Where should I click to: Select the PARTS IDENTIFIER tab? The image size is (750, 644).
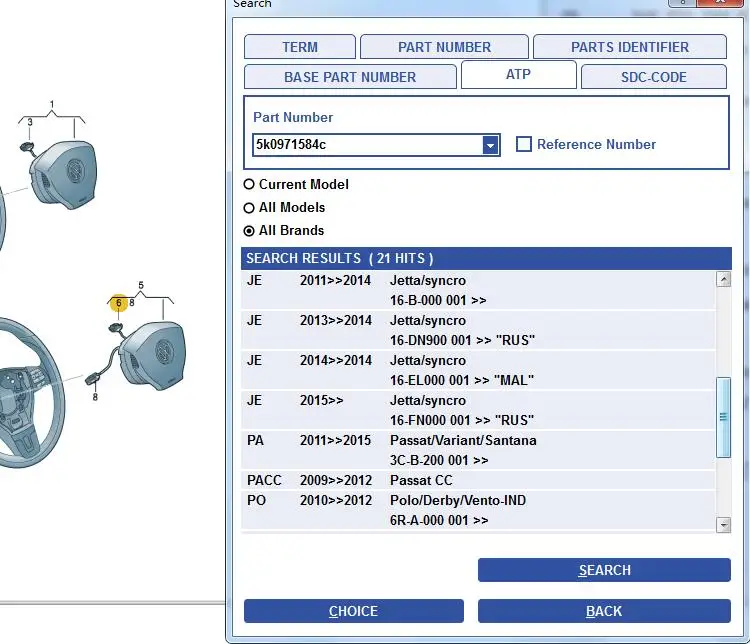point(629,47)
